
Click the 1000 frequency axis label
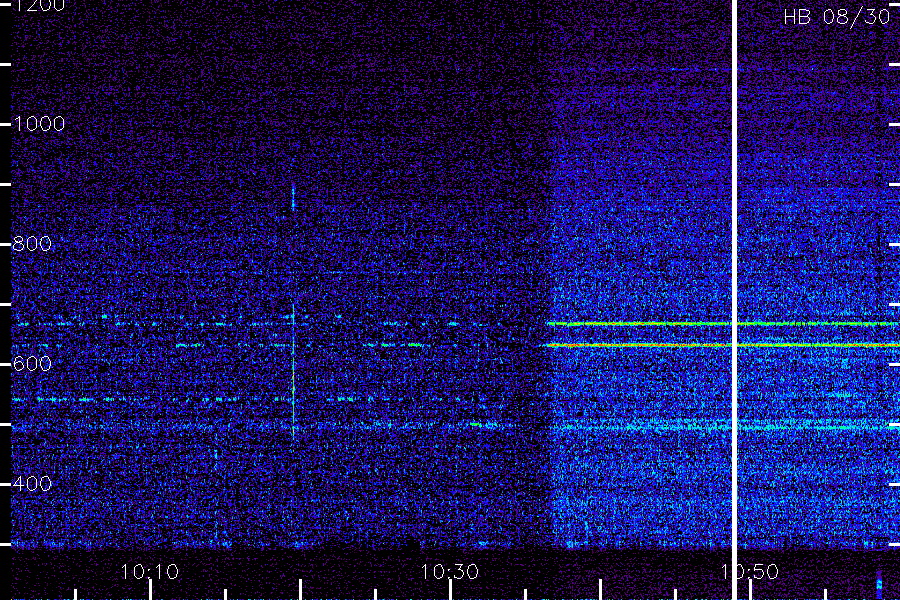click(x=39, y=124)
